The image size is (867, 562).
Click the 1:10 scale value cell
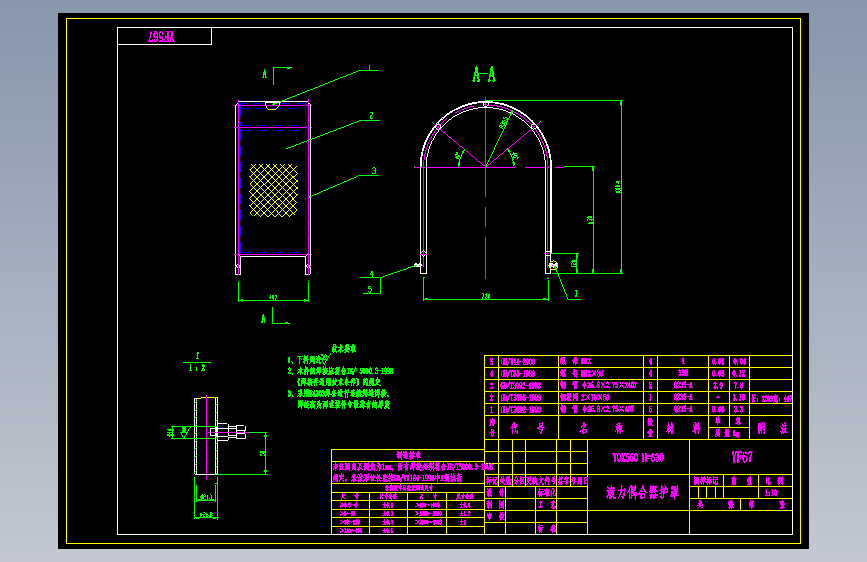[771, 493]
